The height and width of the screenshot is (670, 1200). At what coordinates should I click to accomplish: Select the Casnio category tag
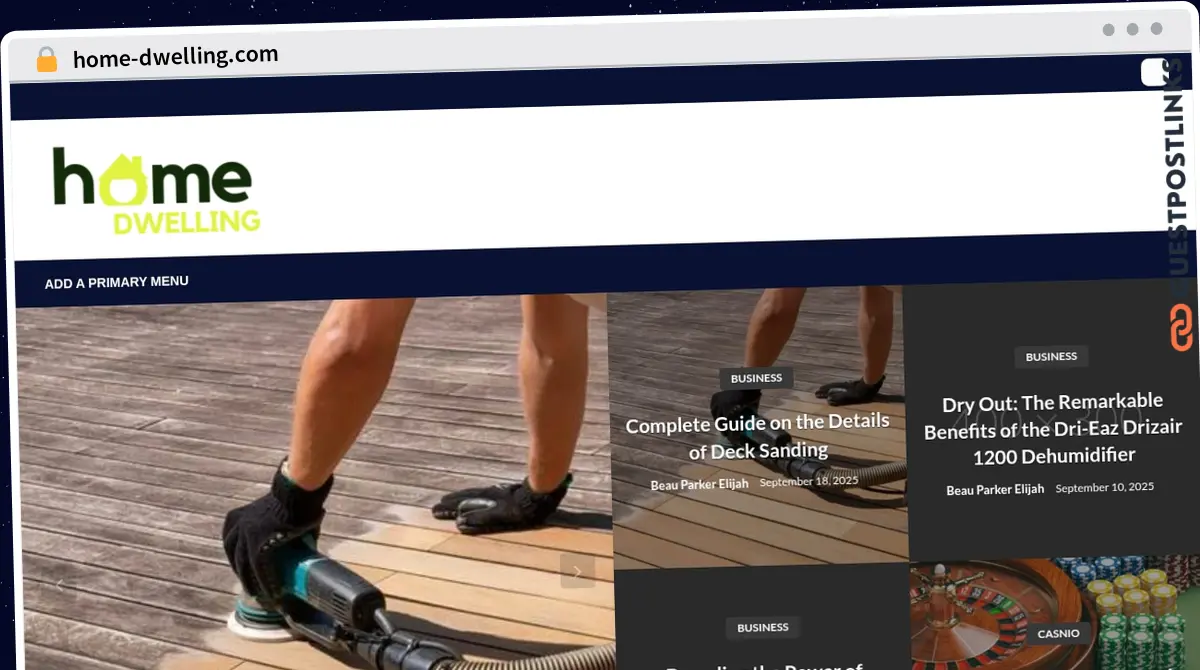click(x=1058, y=633)
